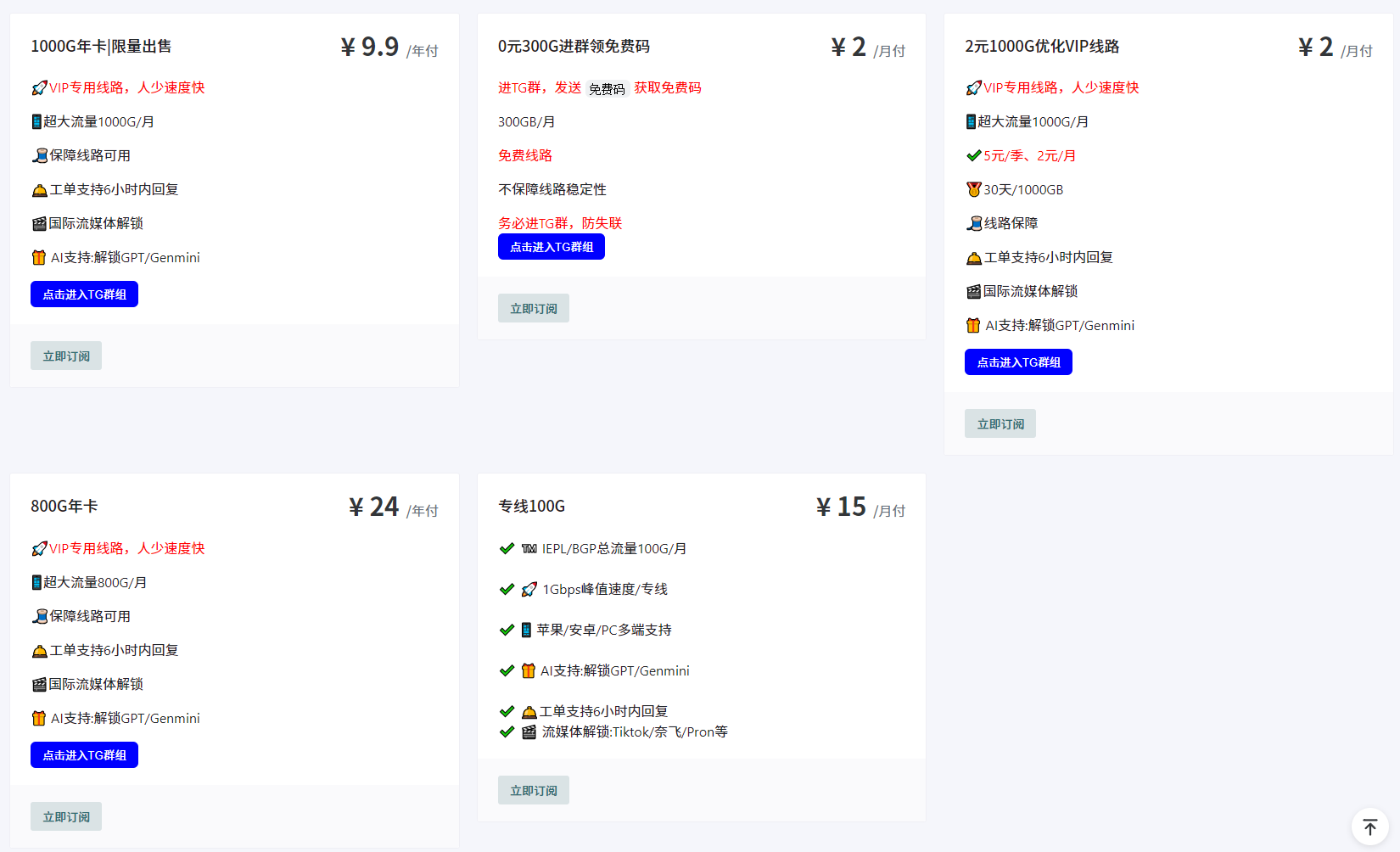
Task: Click medal icon next to 30天/1000GB
Action: click(x=973, y=189)
